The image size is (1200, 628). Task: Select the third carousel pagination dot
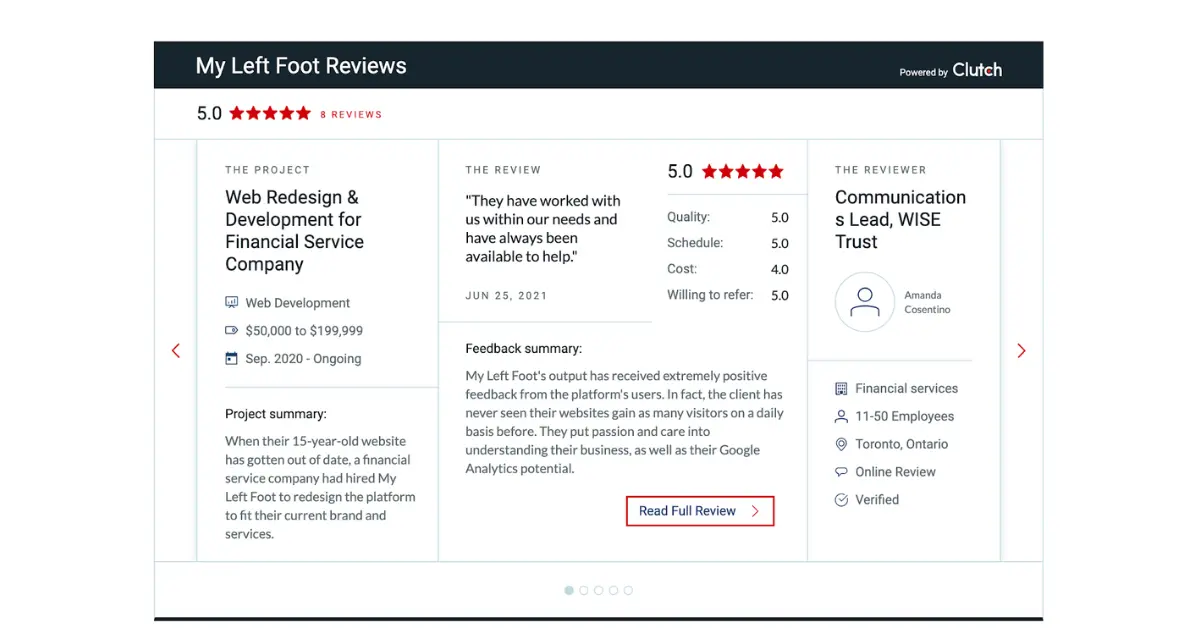pyautogui.click(x=599, y=590)
